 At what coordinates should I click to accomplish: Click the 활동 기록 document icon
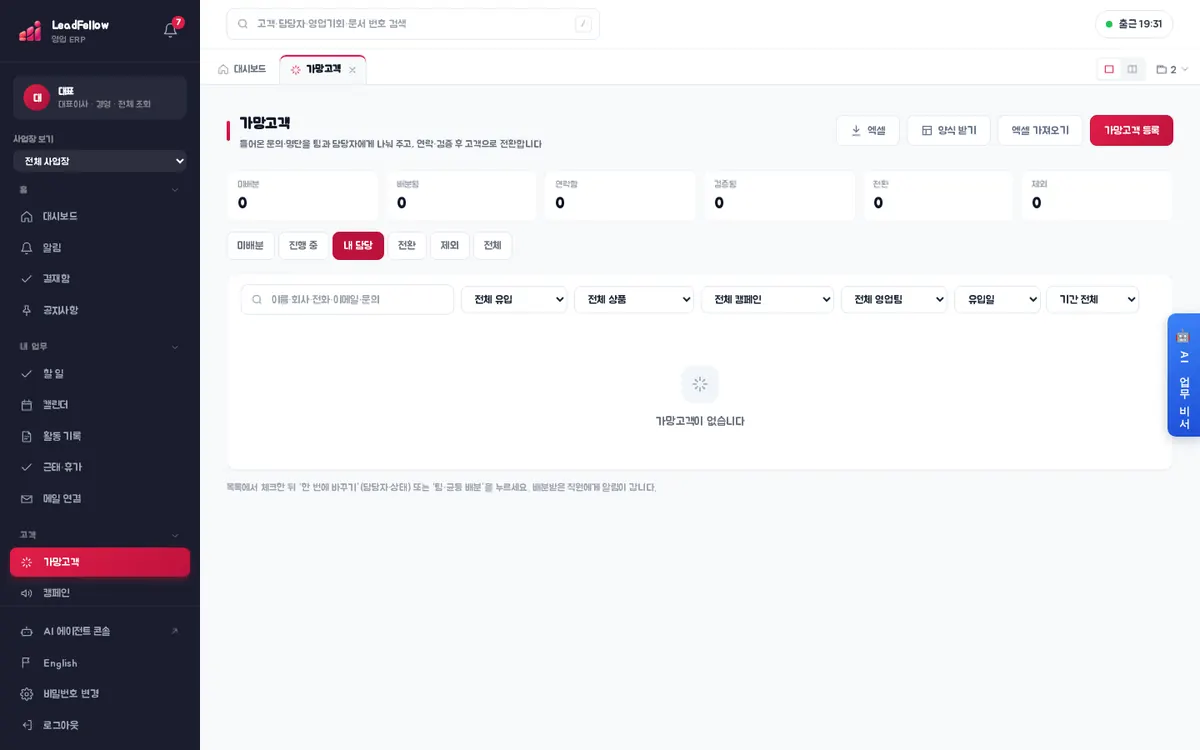coord(27,436)
